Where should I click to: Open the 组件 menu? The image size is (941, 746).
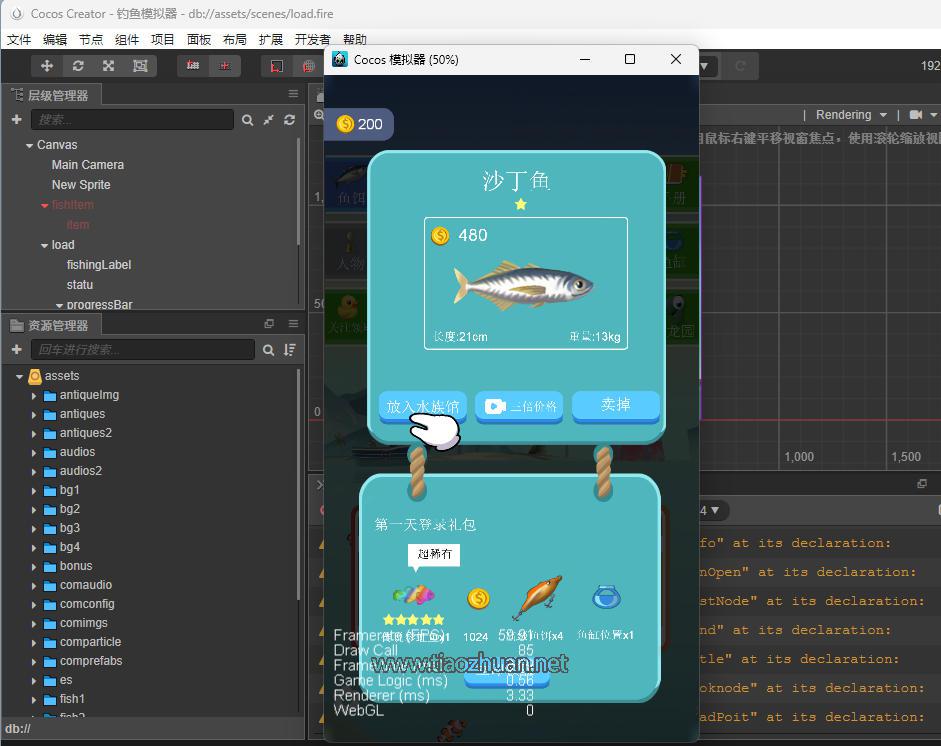127,40
